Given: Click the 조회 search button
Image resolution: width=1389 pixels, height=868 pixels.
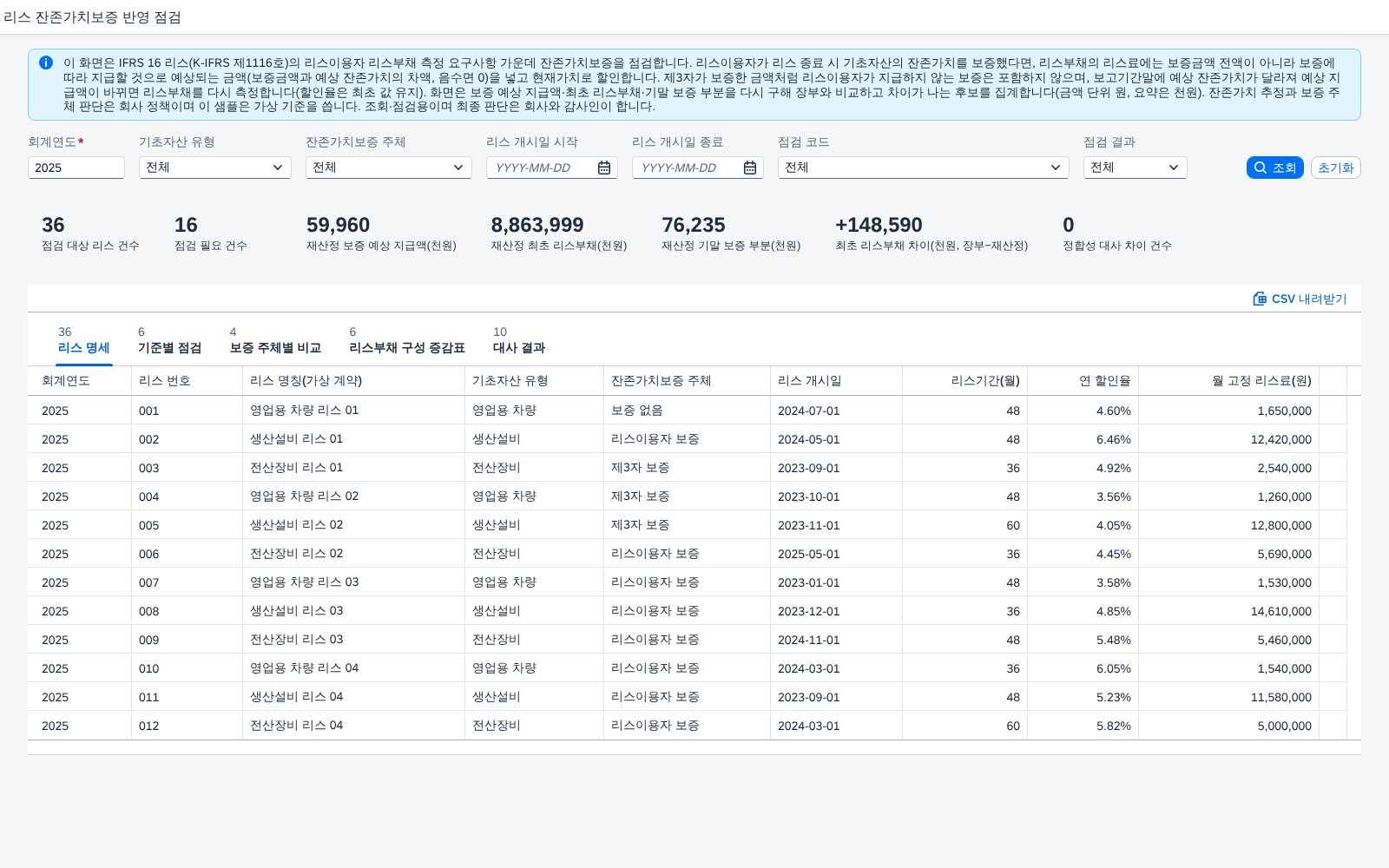Looking at the screenshot, I should (x=1274, y=168).
